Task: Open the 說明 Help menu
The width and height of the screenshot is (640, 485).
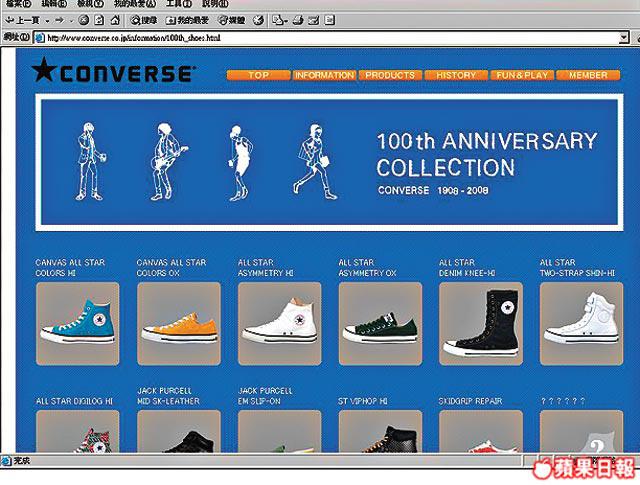Action: point(215,4)
